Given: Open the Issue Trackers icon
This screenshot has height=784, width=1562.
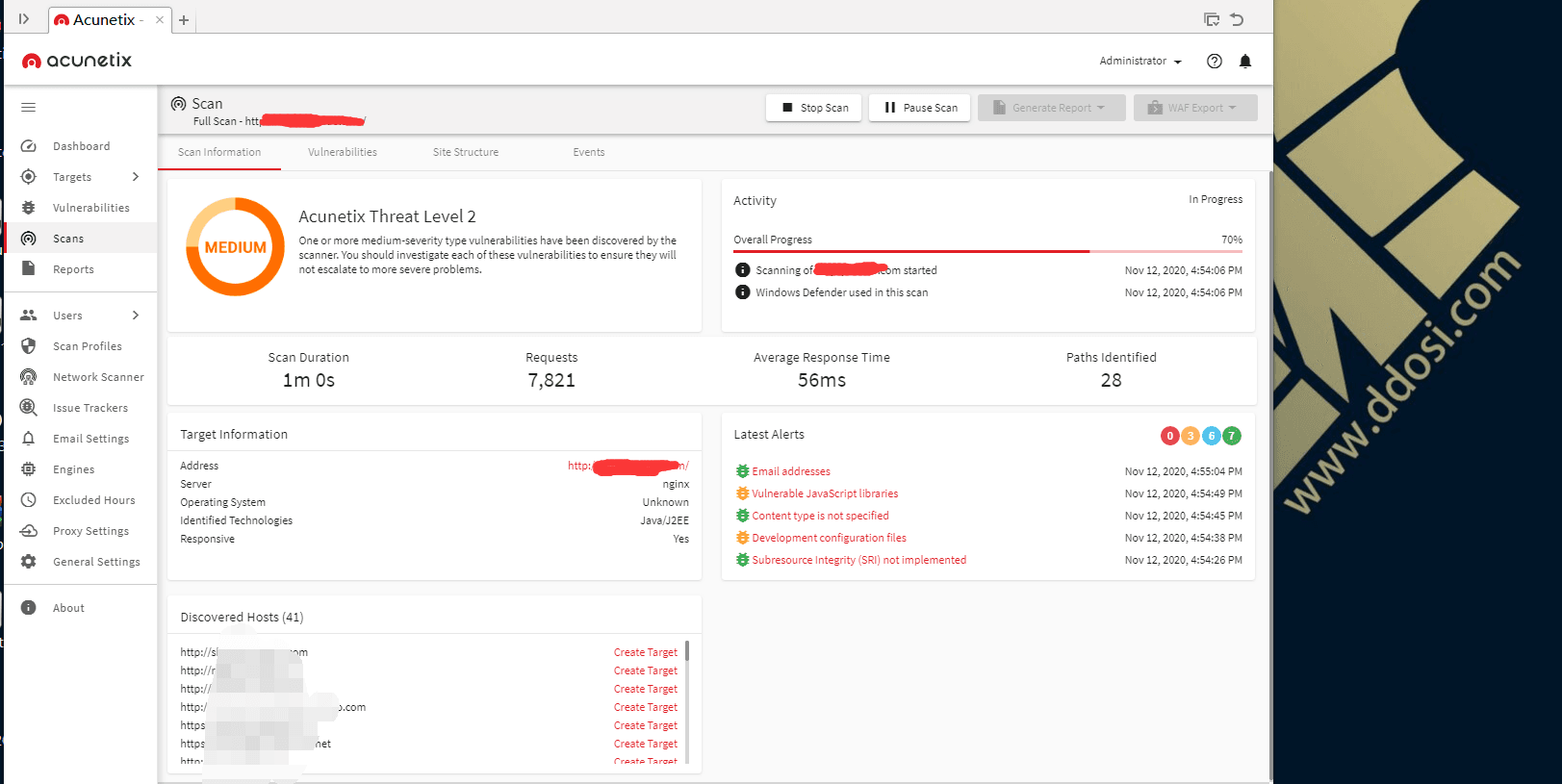Looking at the screenshot, I should point(29,408).
